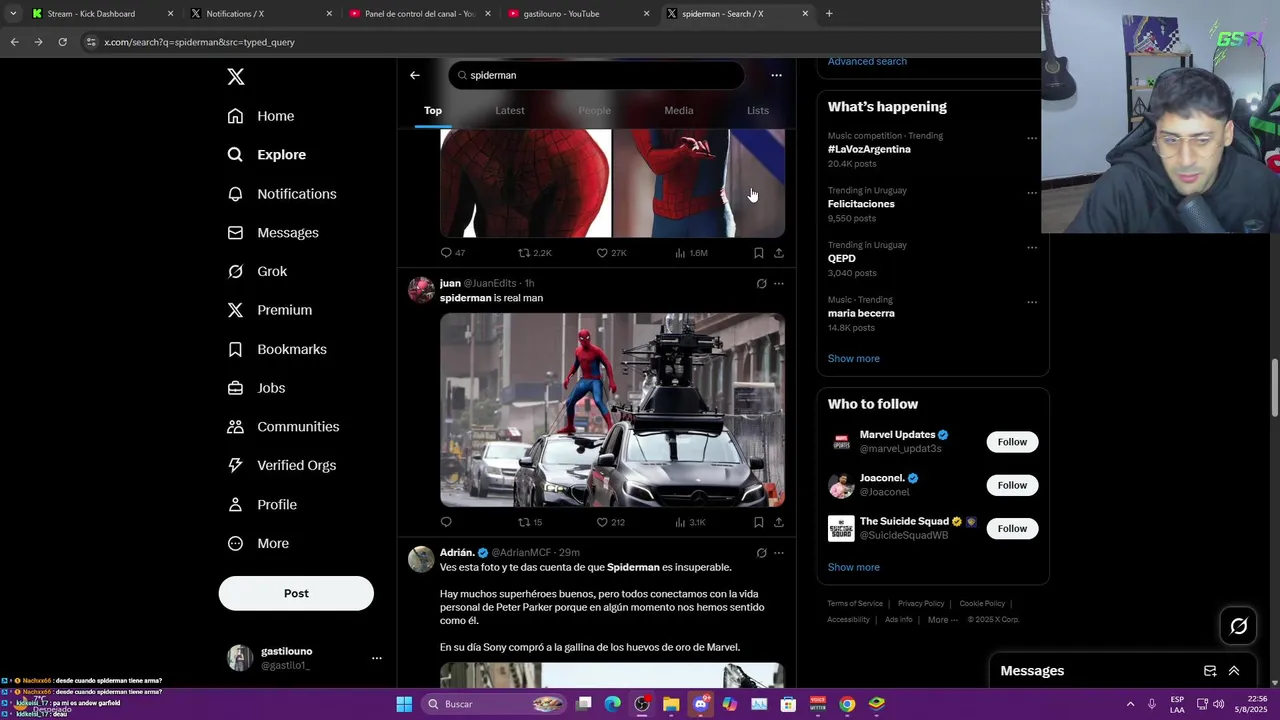
Task: Click Grok icon on juan's post
Action: pos(761,284)
